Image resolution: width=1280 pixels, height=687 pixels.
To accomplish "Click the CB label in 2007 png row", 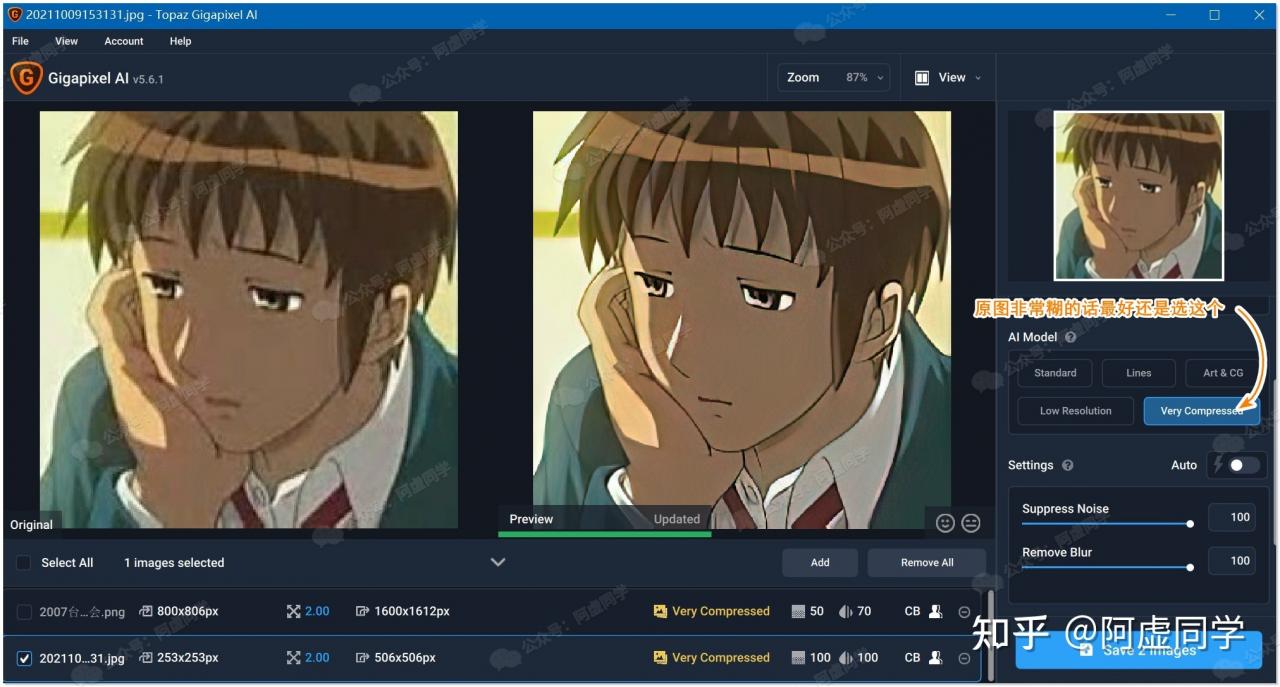I will point(912,611).
